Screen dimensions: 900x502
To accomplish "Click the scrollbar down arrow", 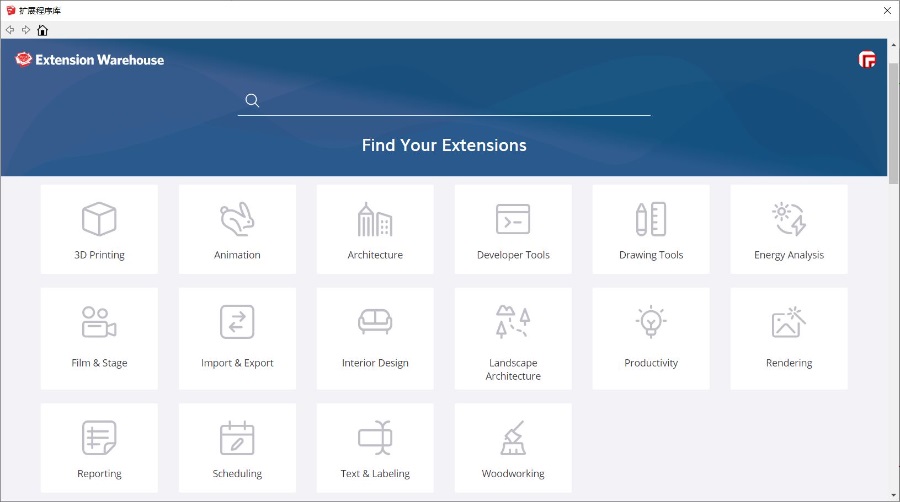I will point(894,495).
